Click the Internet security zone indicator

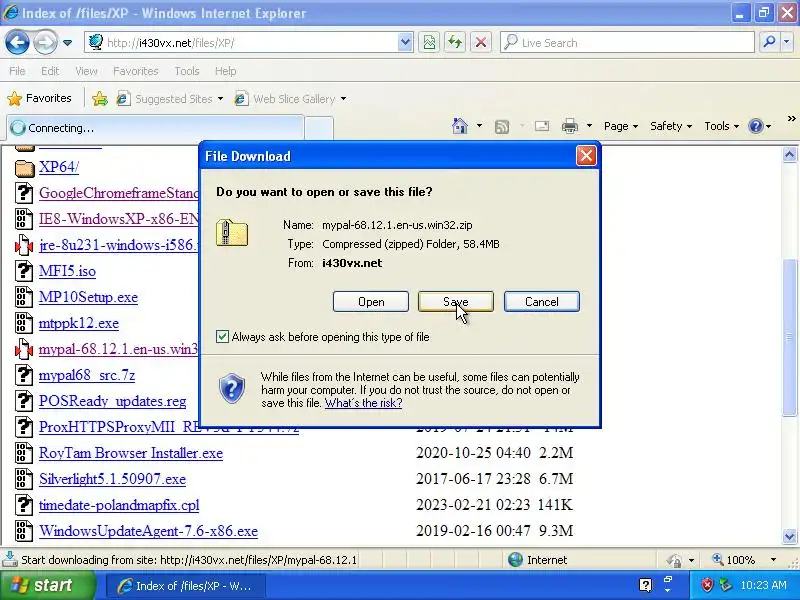(x=537, y=560)
